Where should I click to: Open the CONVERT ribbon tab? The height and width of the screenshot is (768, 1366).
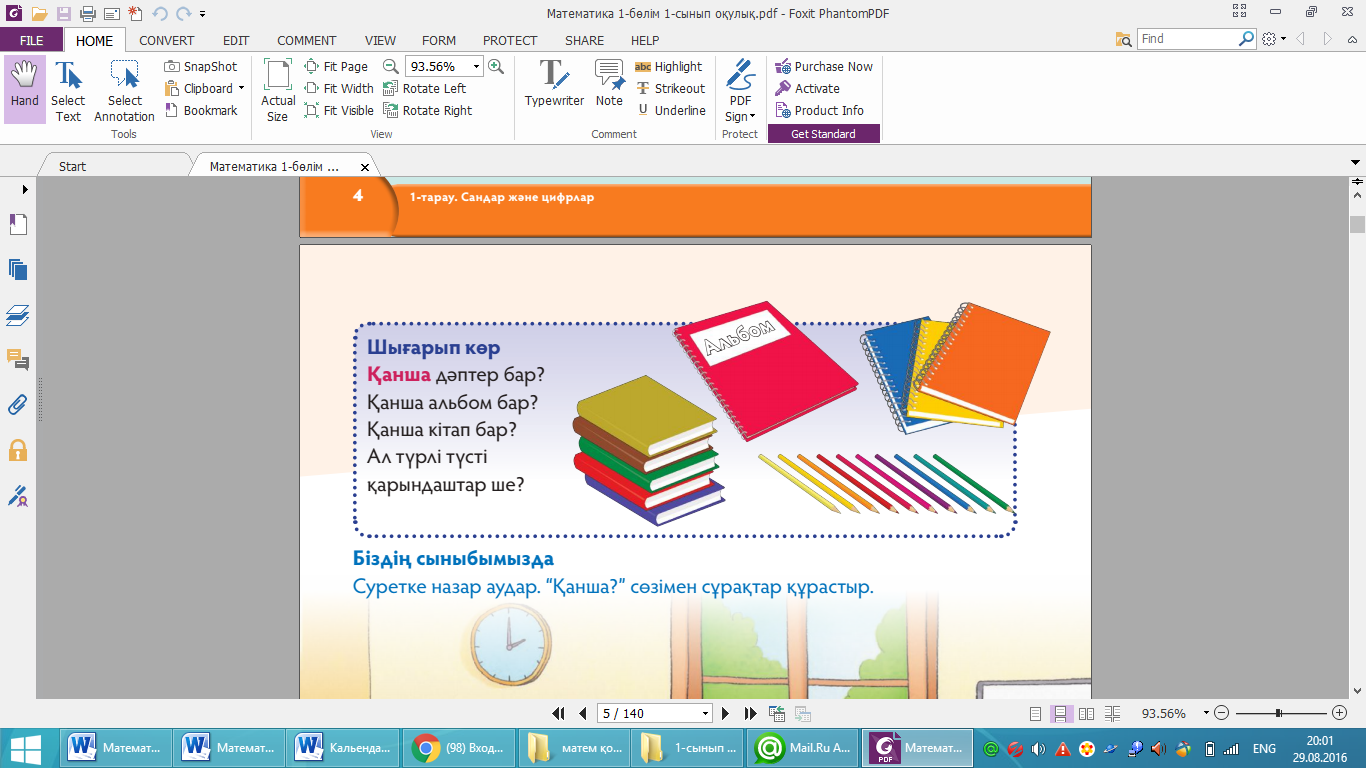point(167,41)
